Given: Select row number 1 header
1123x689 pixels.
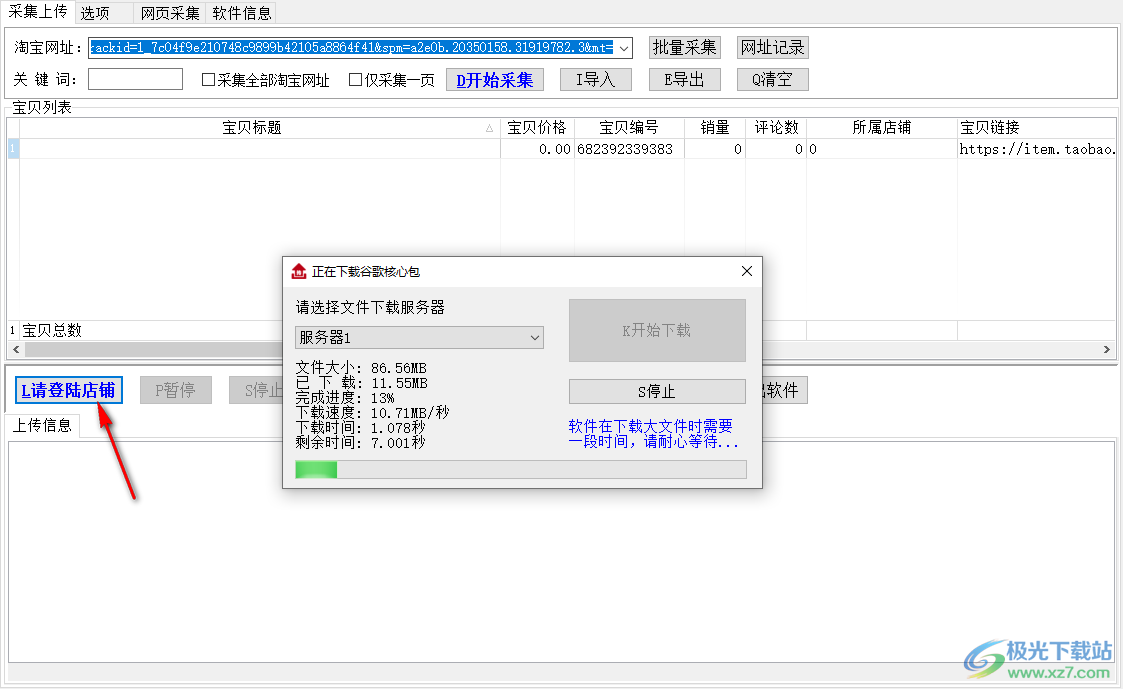Looking at the screenshot, I should coord(13,149).
